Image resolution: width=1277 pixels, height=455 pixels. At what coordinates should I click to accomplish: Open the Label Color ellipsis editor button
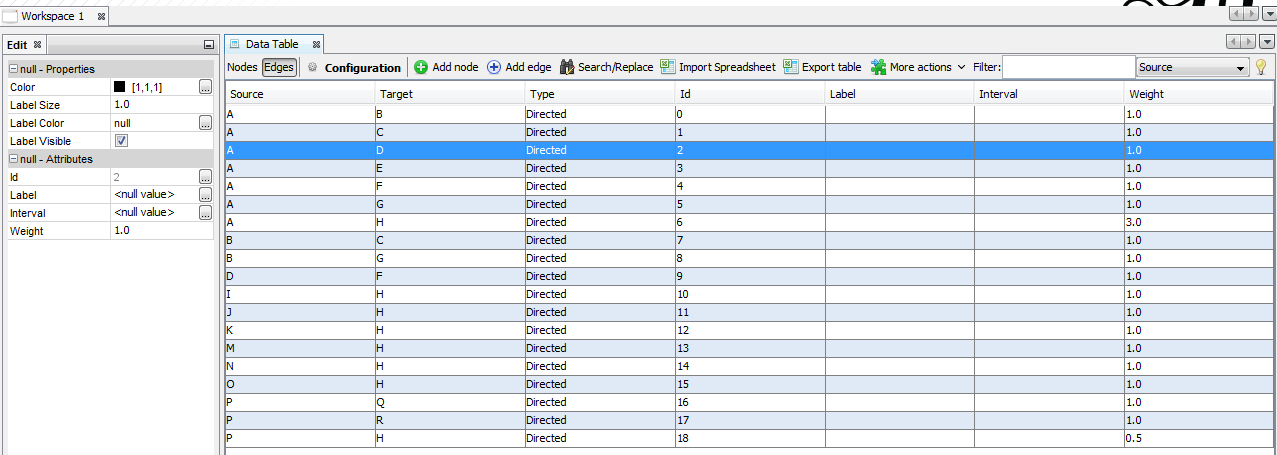(x=205, y=123)
